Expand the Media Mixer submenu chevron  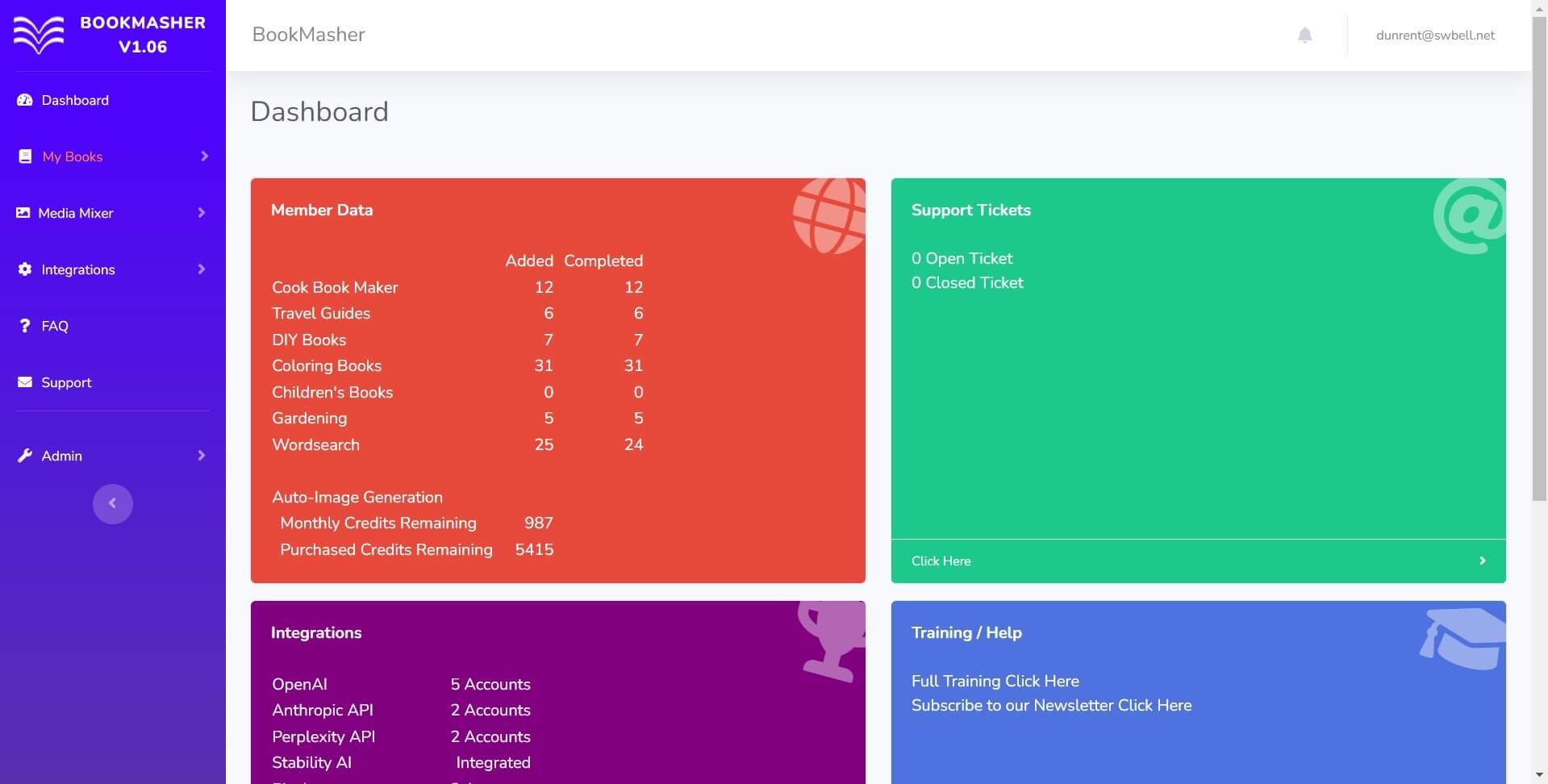point(202,213)
